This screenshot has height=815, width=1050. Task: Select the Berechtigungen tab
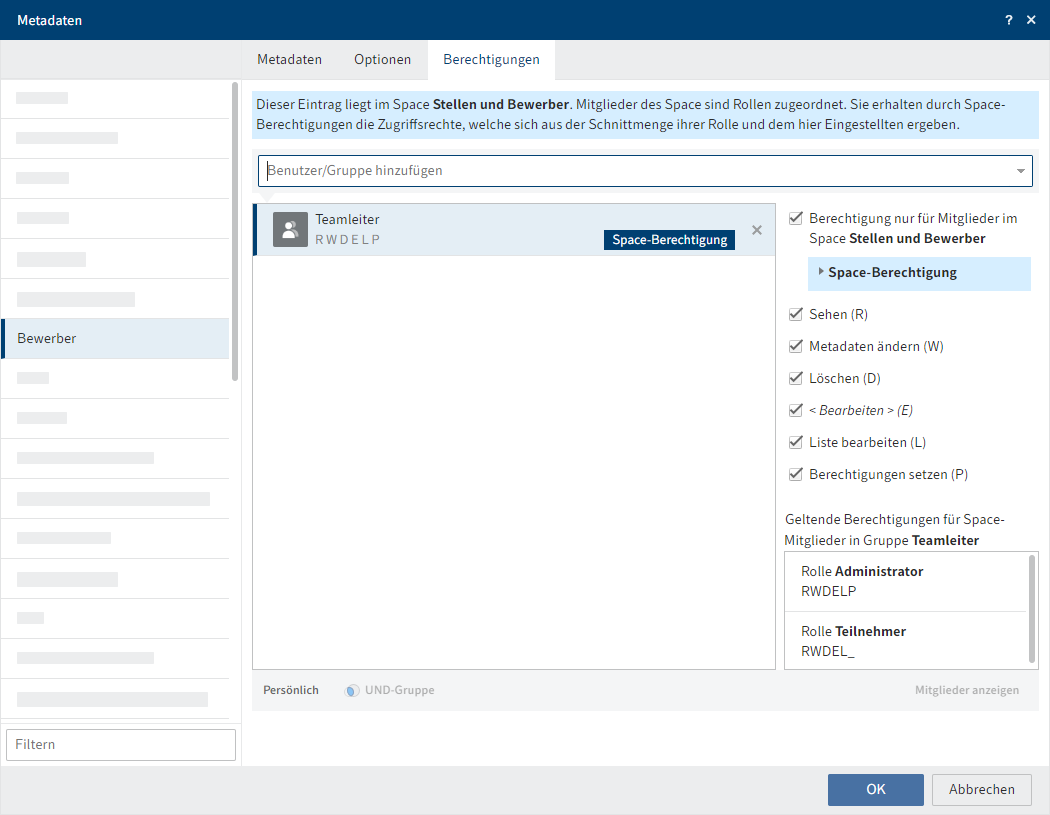[x=492, y=60]
